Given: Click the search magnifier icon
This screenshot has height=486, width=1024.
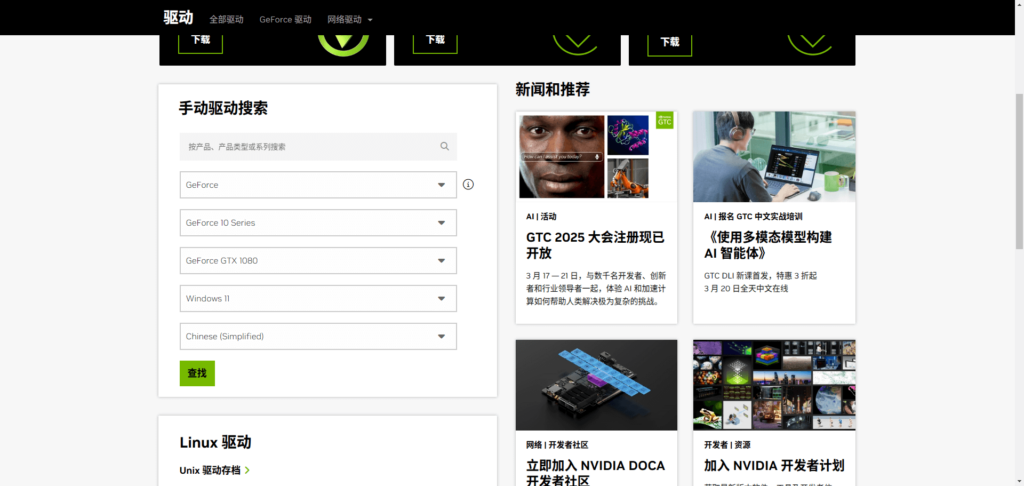Looking at the screenshot, I should [x=445, y=146].
